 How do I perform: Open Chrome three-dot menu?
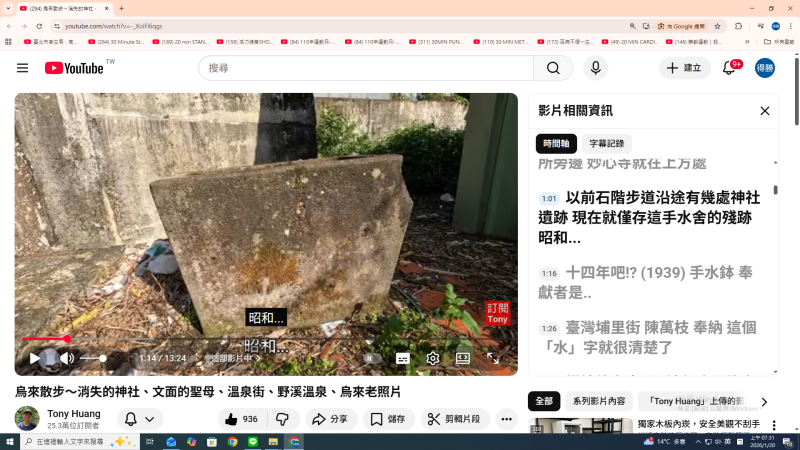coord(791,26)
